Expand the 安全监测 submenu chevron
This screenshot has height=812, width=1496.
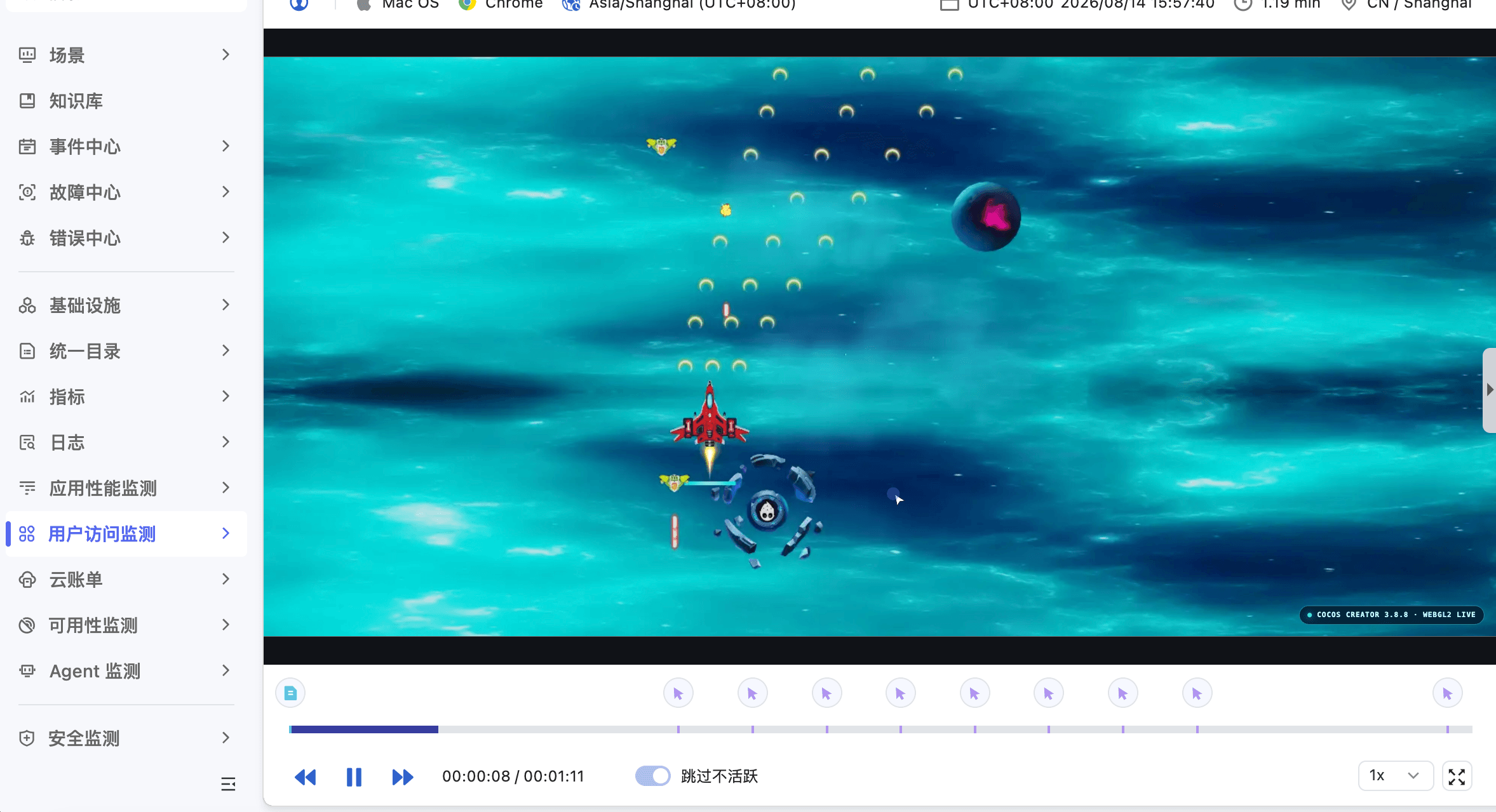(x=226, y=738)
